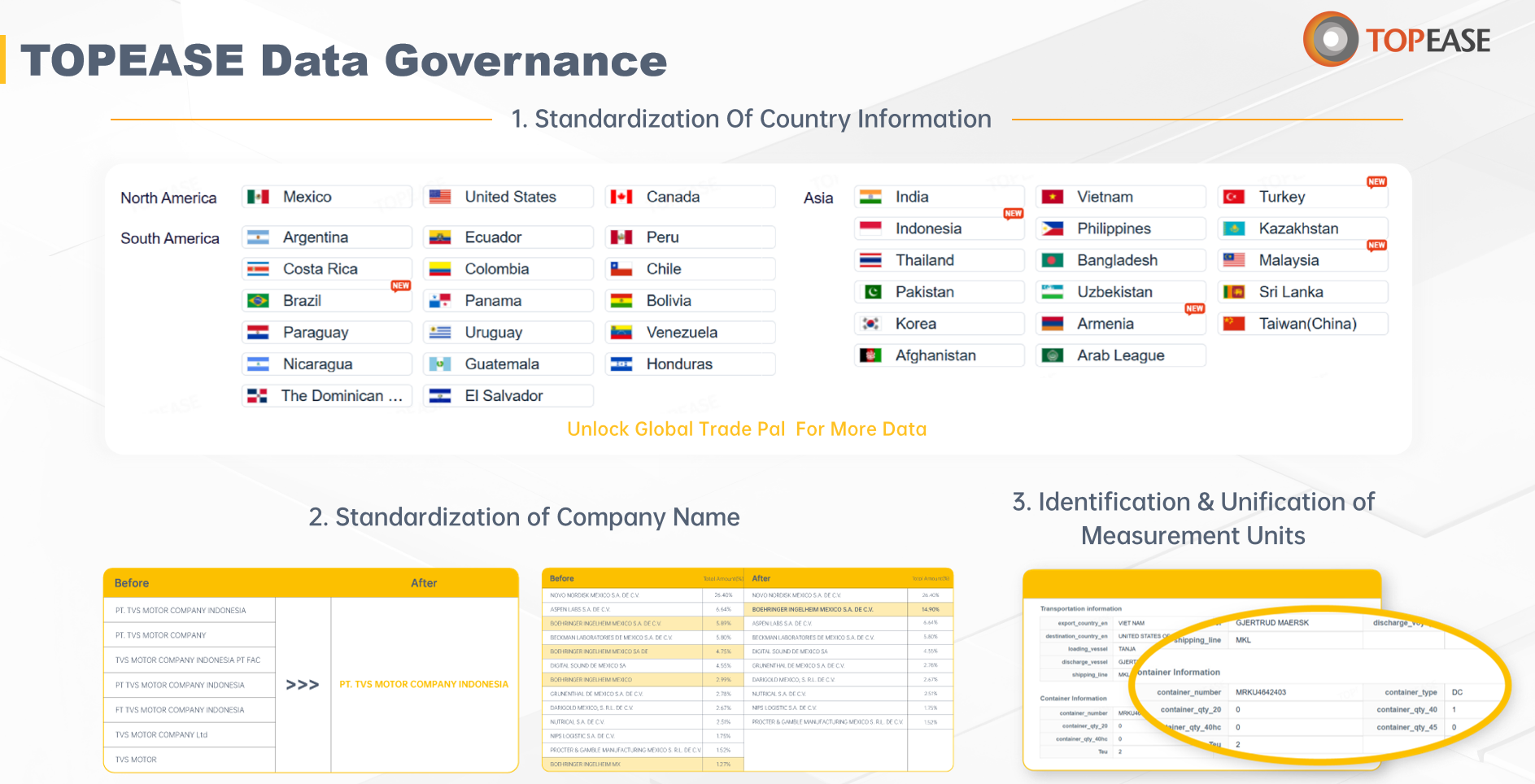
Task: Click the India flag icon
Action: 870,197
